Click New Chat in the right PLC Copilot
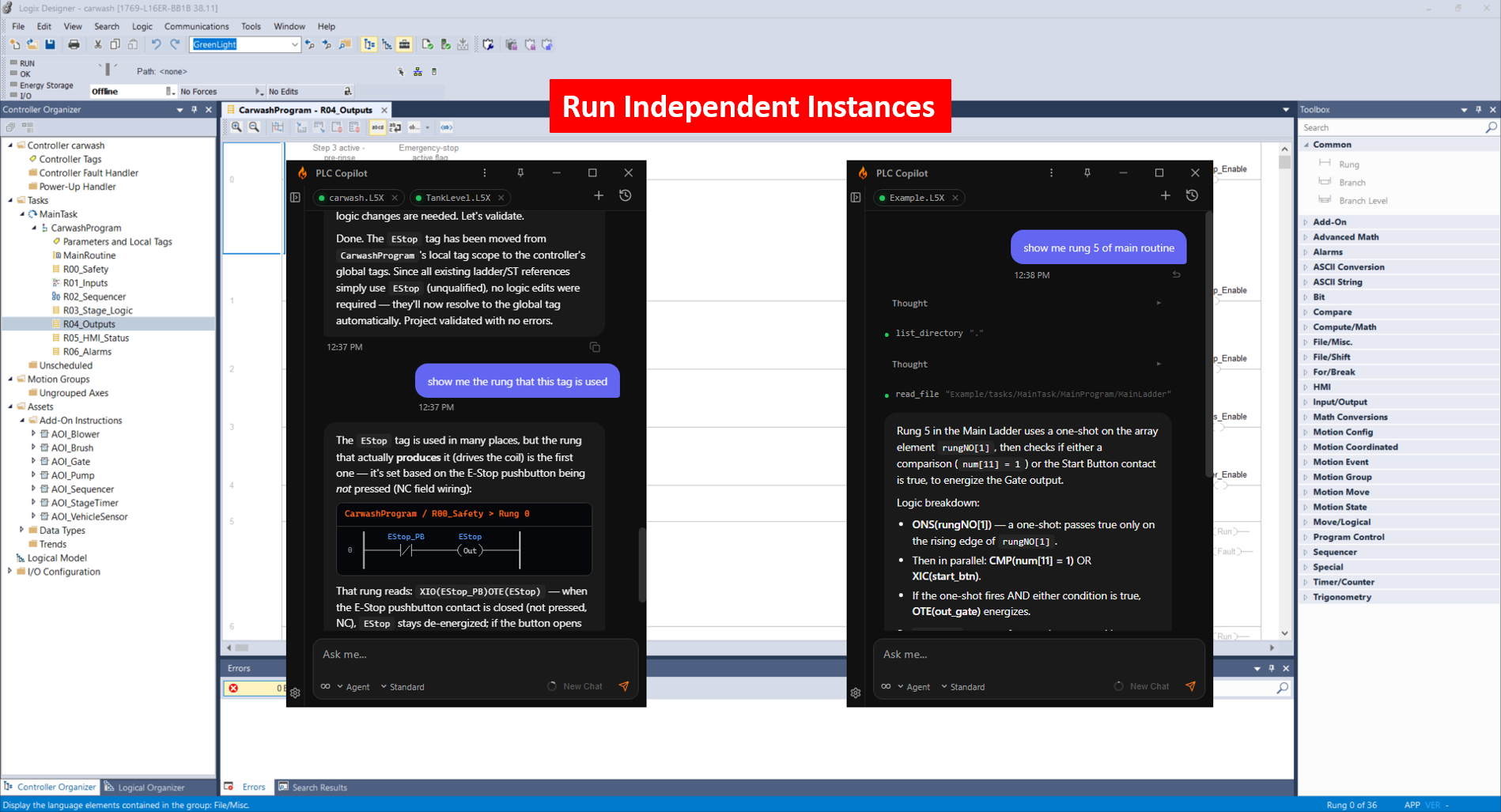Viewport: 1501px width, 812px height. click(1141, 686)
